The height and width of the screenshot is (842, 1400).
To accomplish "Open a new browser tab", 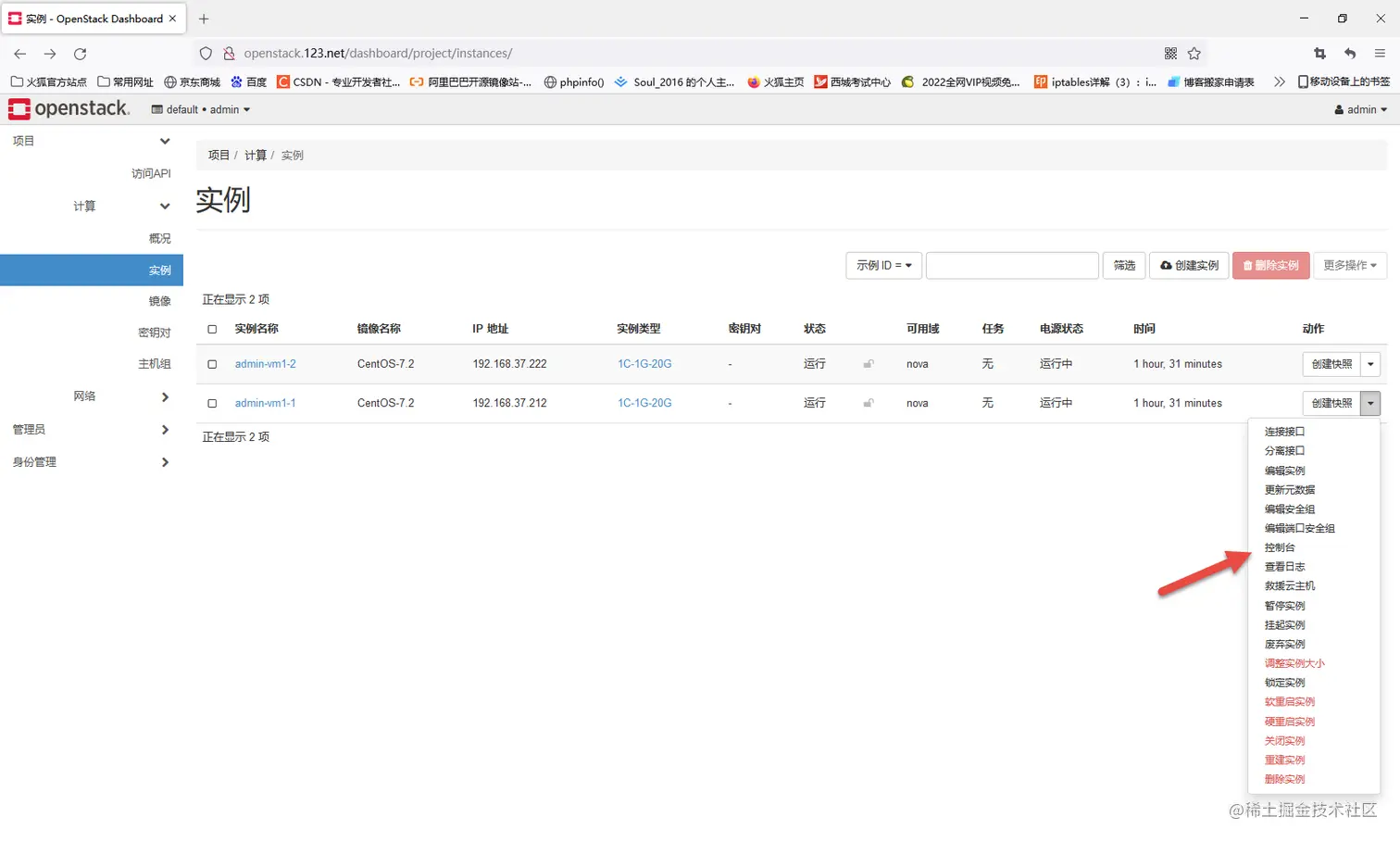I will point(204,19).
